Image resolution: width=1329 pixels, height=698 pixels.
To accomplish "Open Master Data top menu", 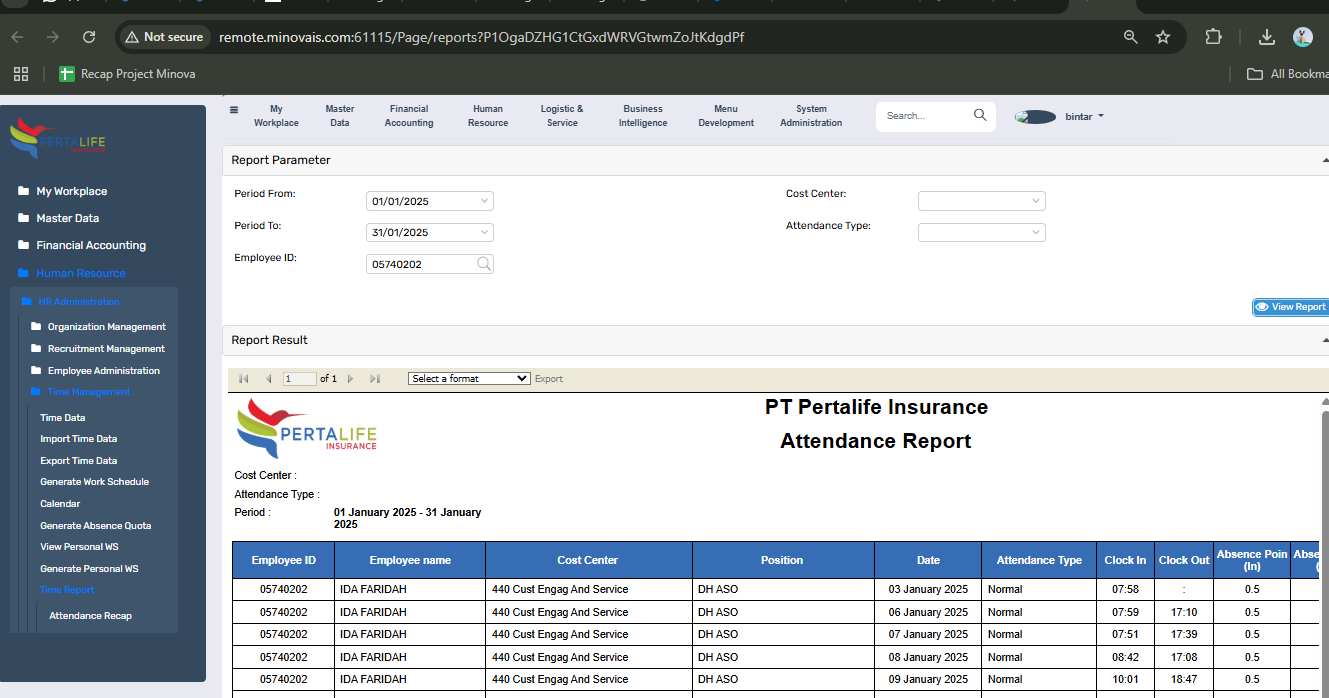I will (340, 116).
